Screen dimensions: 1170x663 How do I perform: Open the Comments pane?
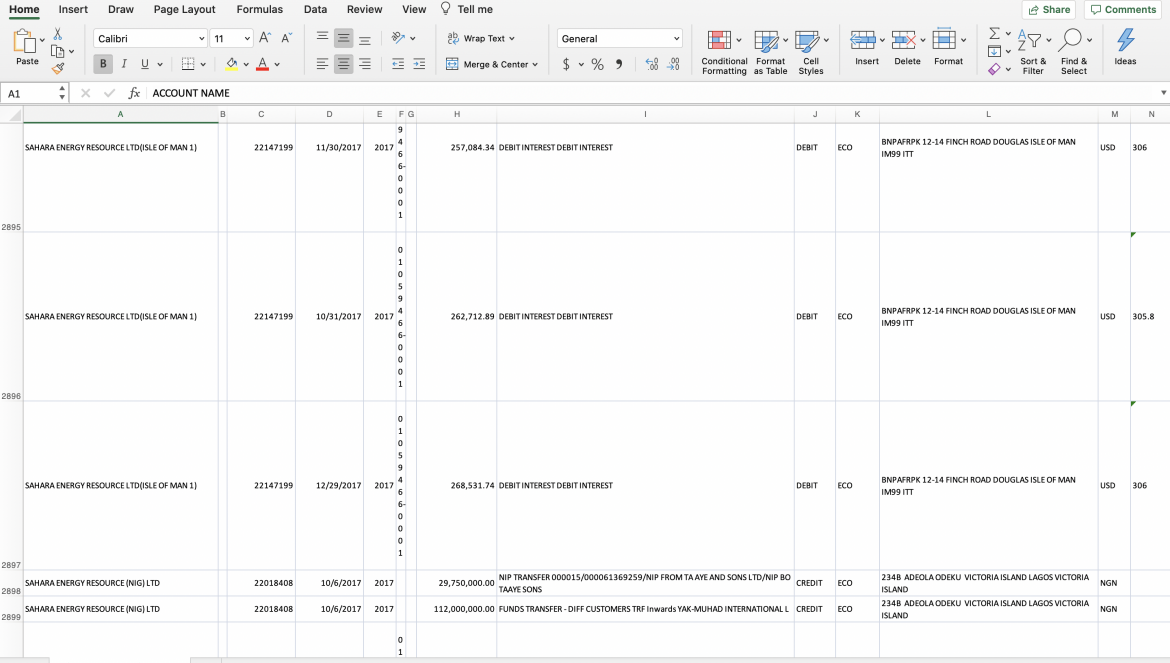click(x=1123, y=10)
